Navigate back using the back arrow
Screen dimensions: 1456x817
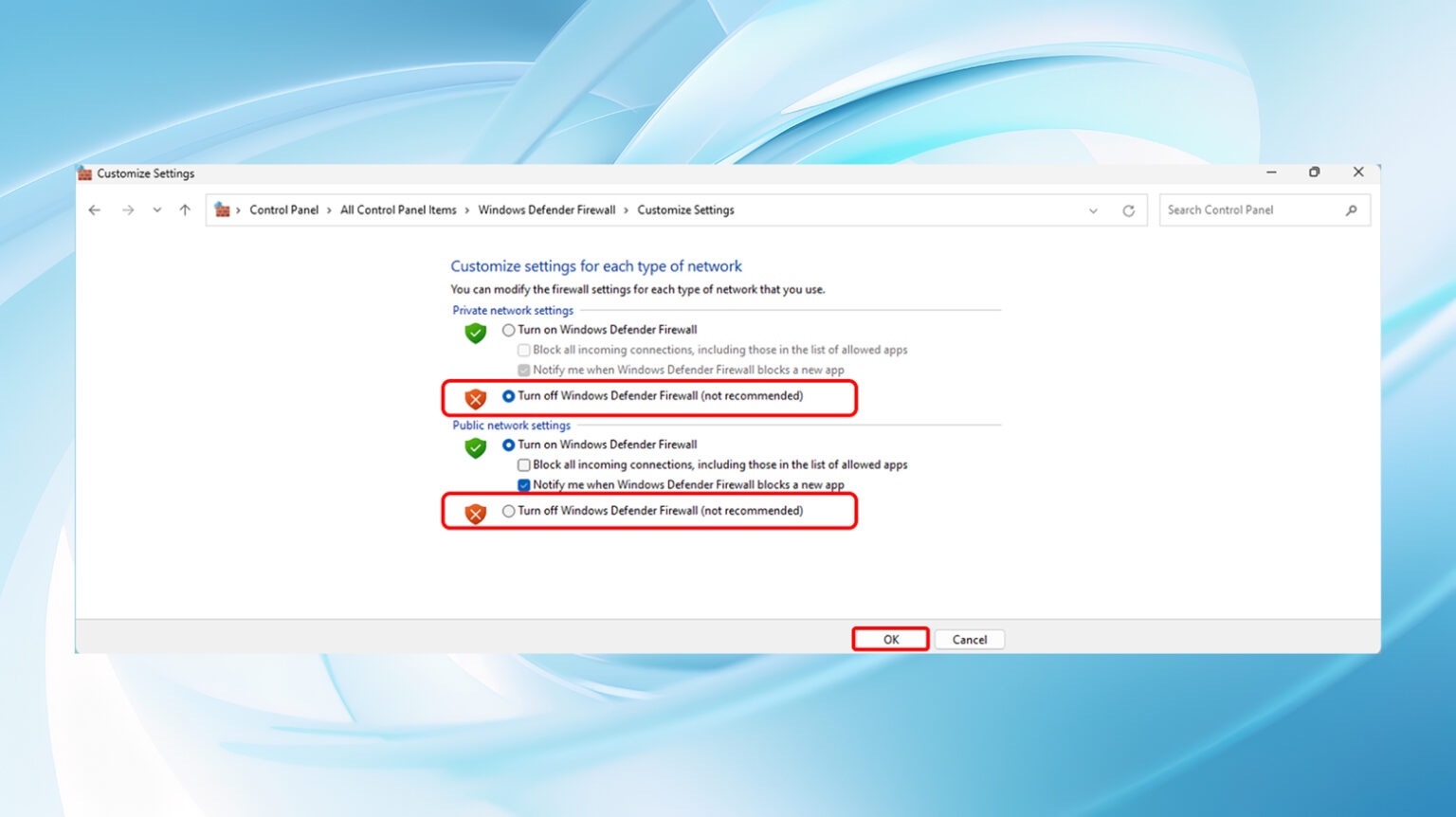tap(94, 209)
